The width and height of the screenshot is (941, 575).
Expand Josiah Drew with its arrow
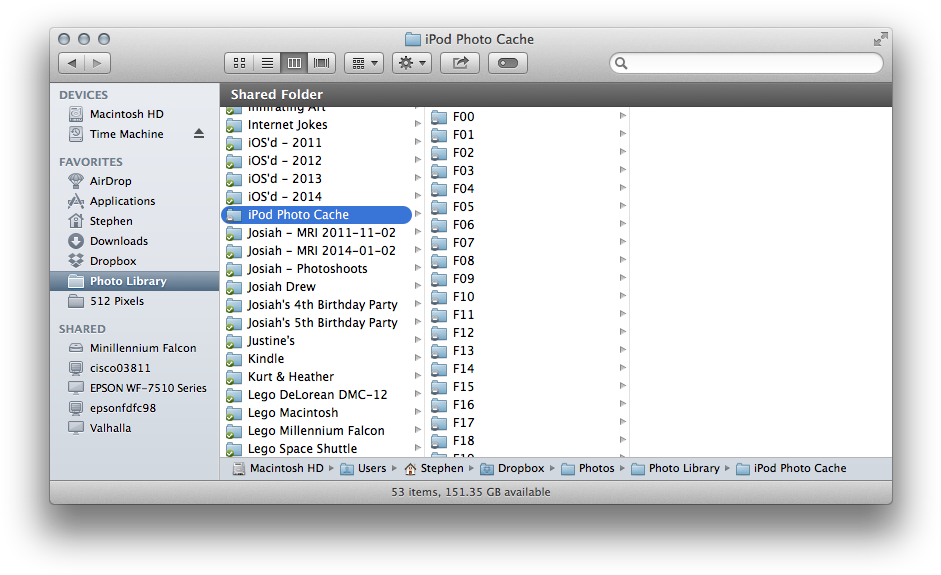click(x=418, y=286)
